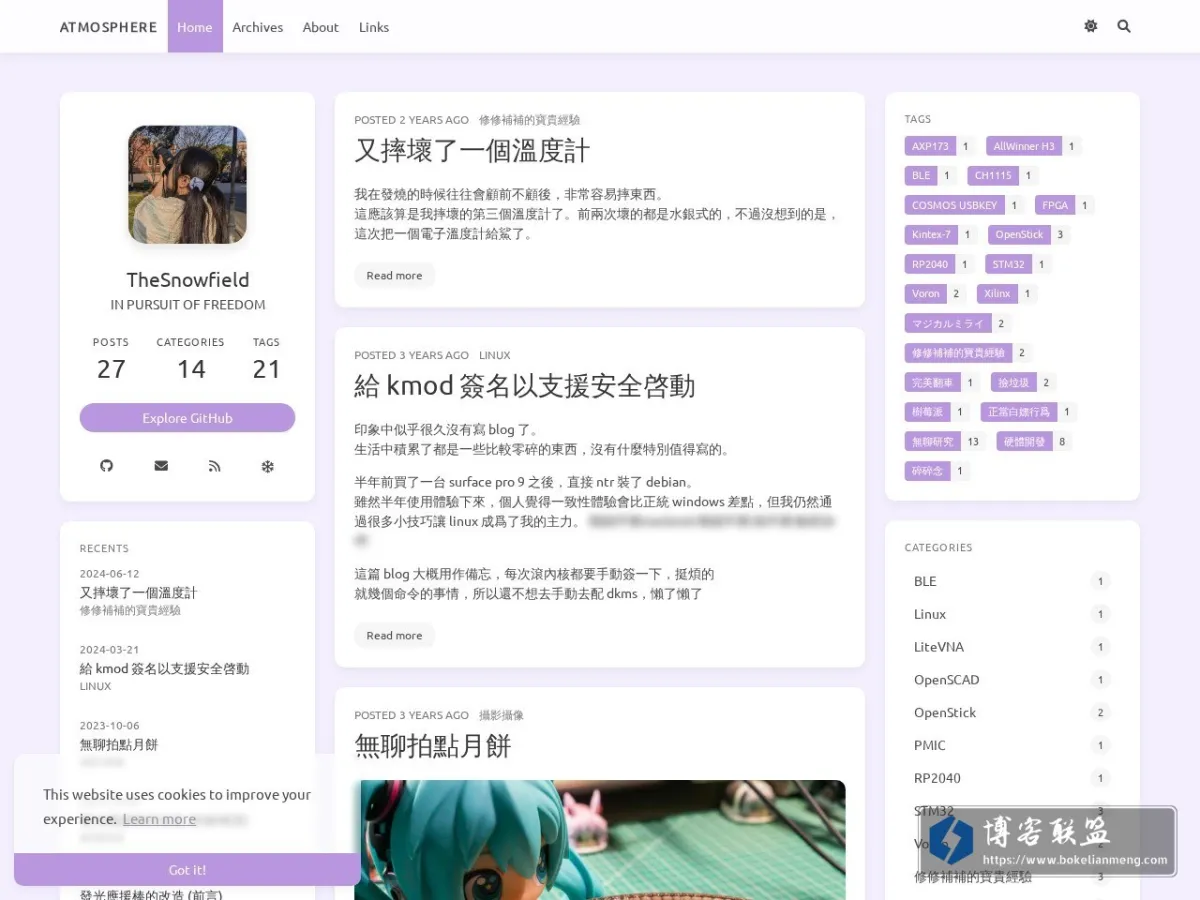Screen dimensions: 1200x900
Task: Open 修修補補的寶貴經驗 label on first post
Action: (529, 120)
